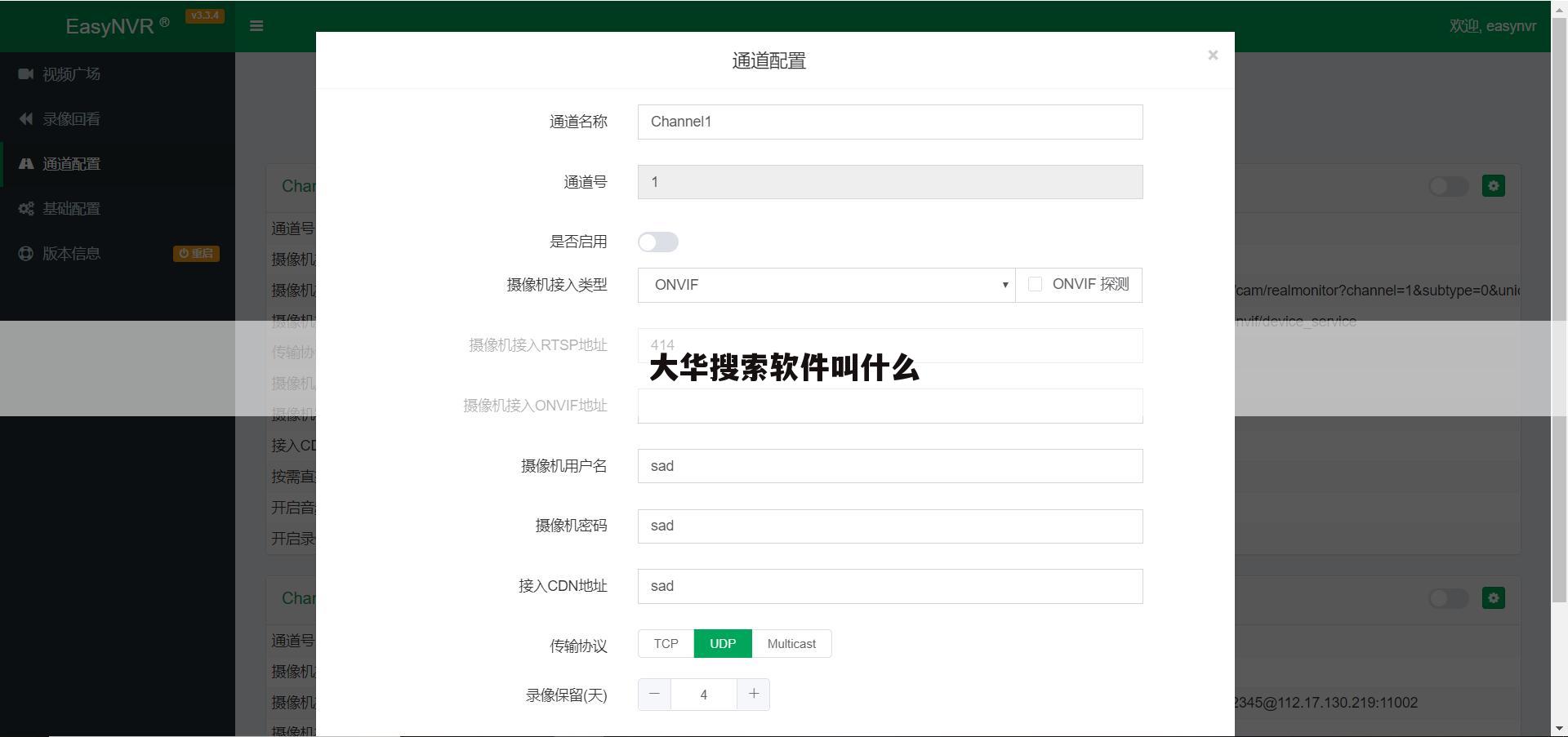The width and height of the screenshot is (1568, 737).
Task: Click the 录像保留 days value field
Action: pyautogui.click(x=704, y=695)
